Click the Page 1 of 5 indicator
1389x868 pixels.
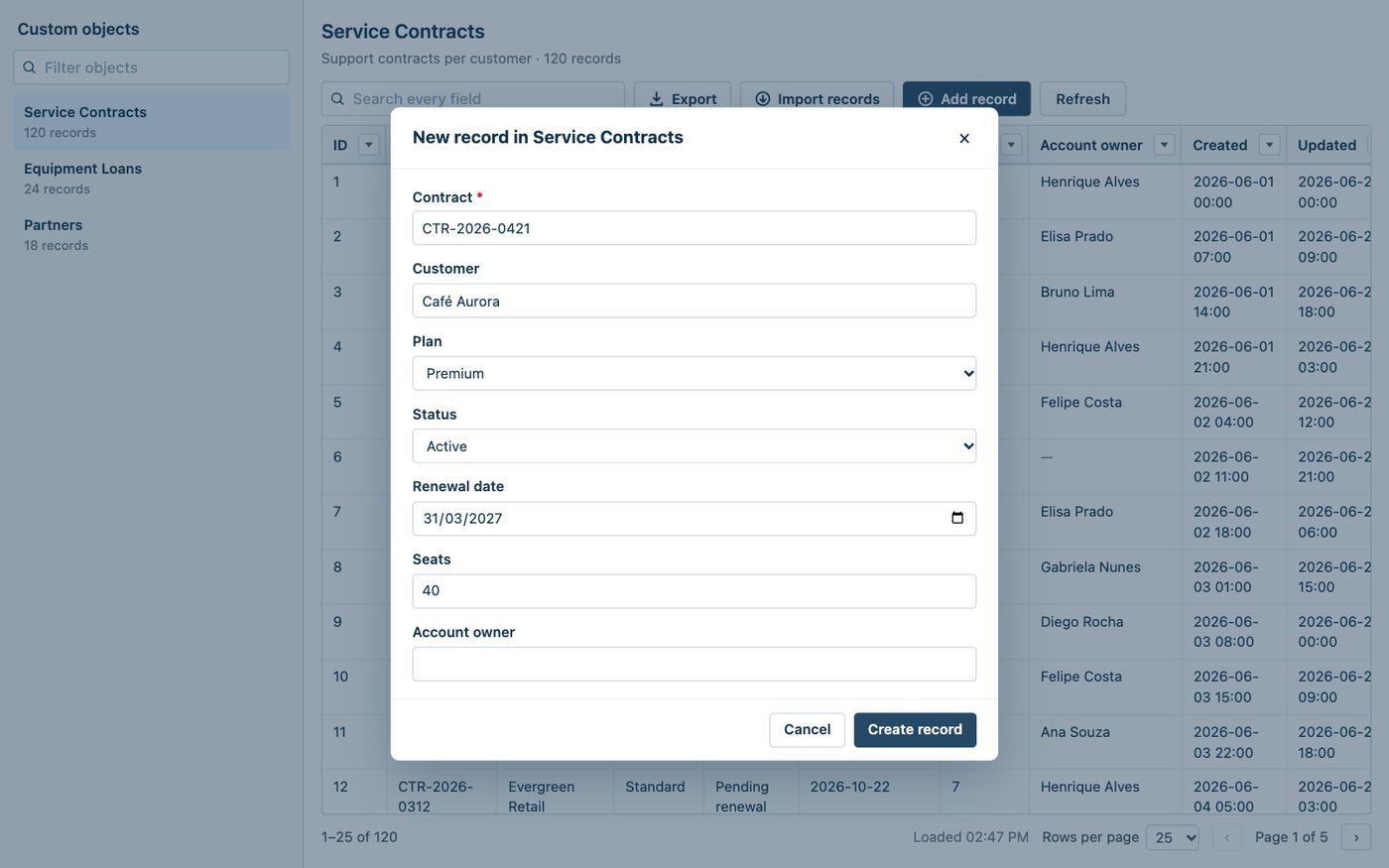point(1291,837)
